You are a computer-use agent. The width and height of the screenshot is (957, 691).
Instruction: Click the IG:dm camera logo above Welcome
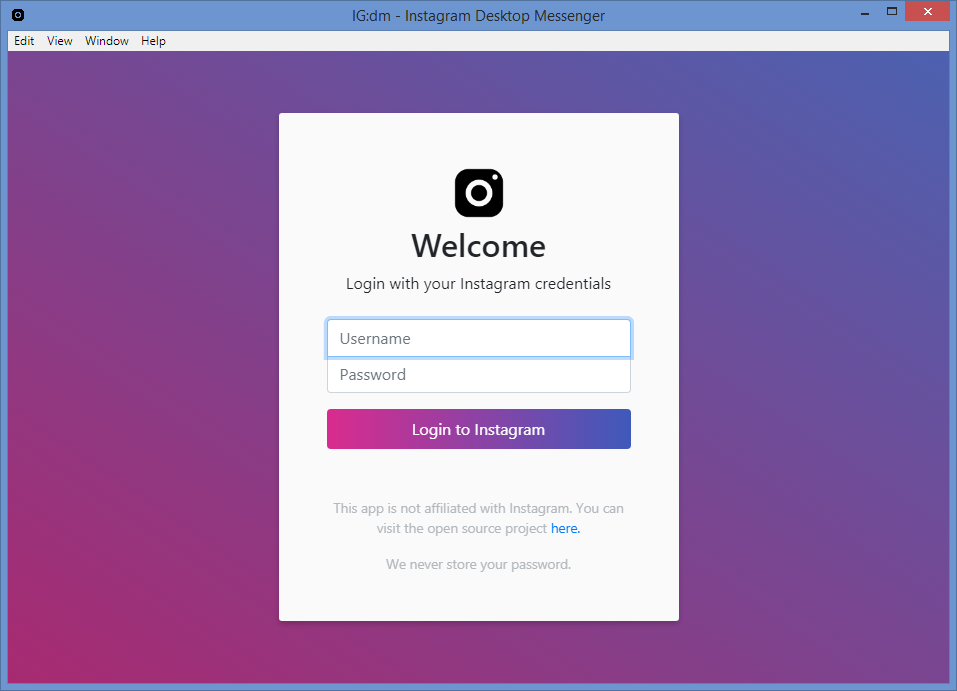478,193
